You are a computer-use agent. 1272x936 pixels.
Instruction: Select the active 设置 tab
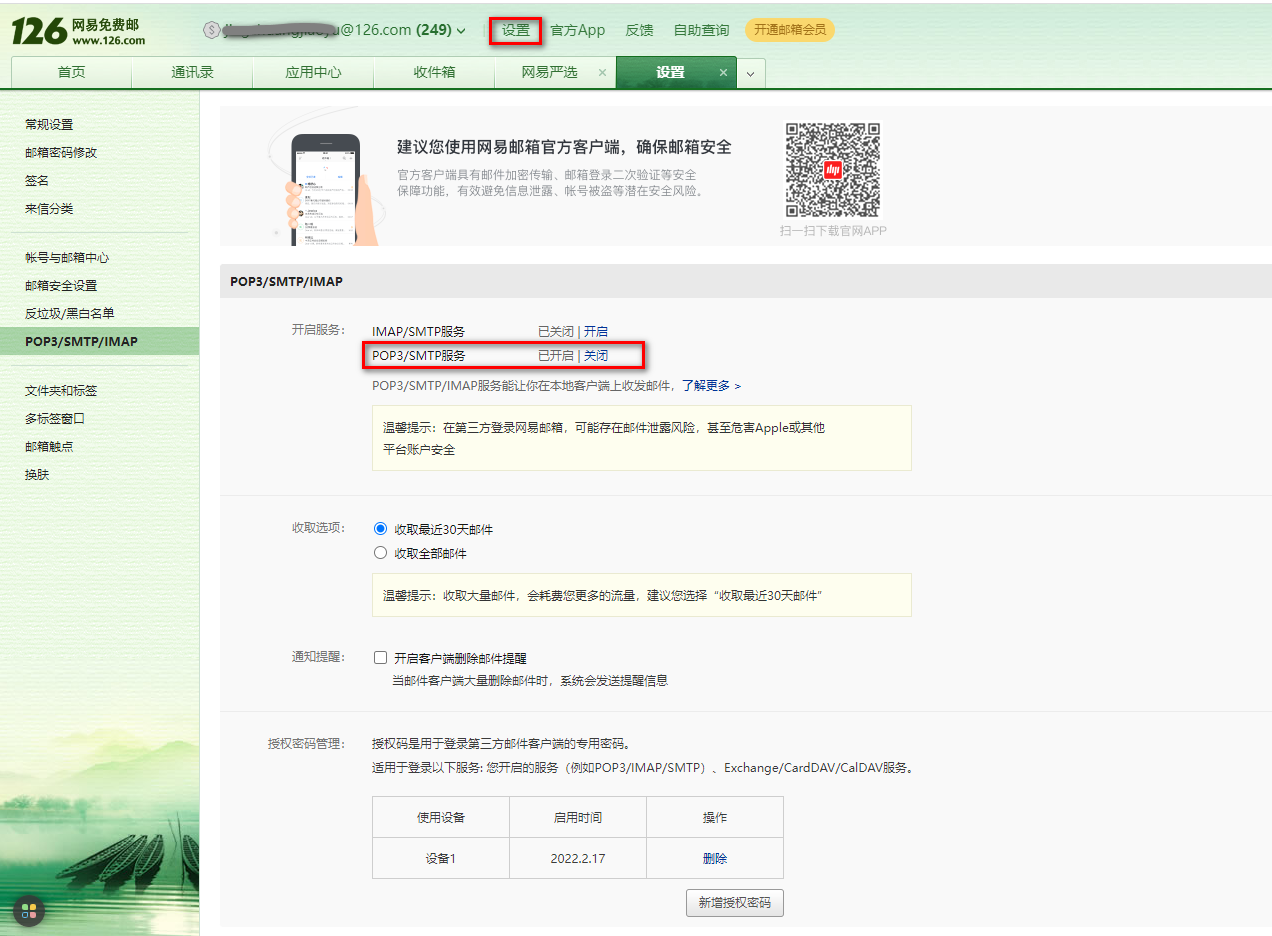coord(670,72)
